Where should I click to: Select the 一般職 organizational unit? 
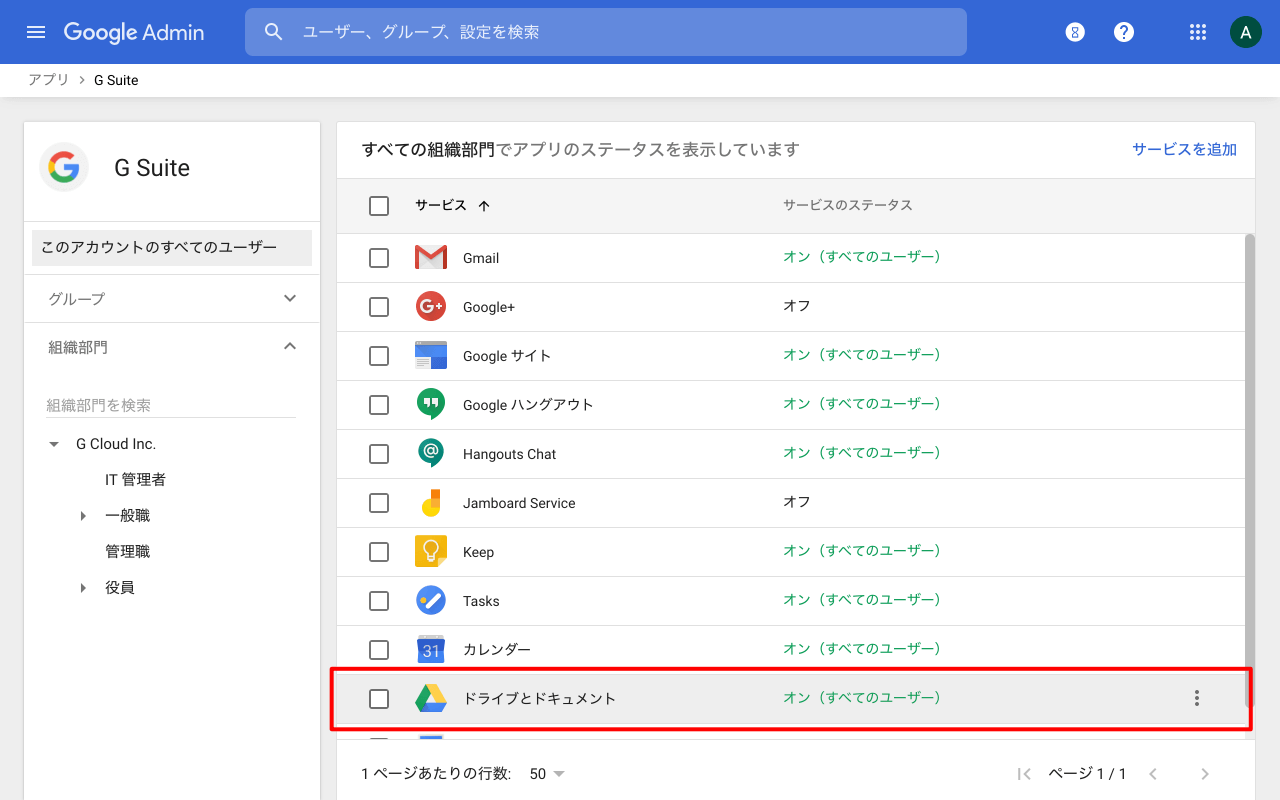tap(127, 516)
